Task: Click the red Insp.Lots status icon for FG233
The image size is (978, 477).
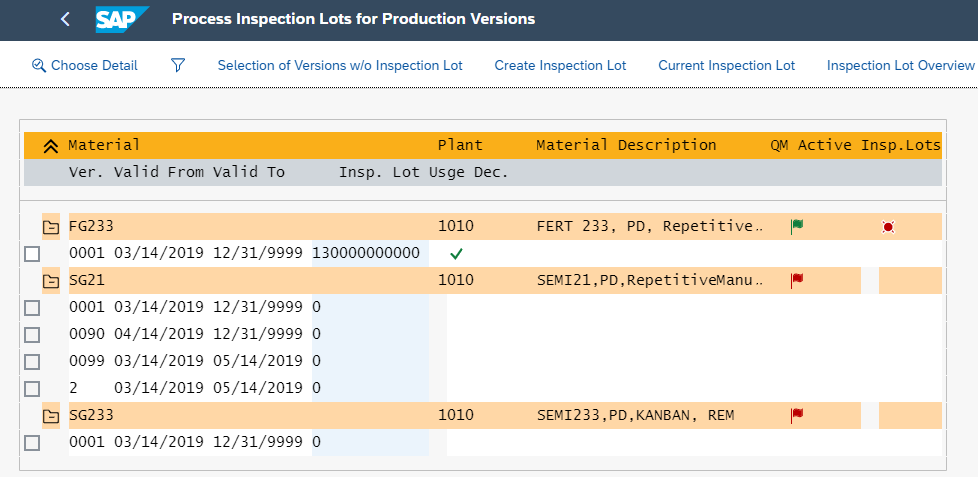Action: pos(888,227)
